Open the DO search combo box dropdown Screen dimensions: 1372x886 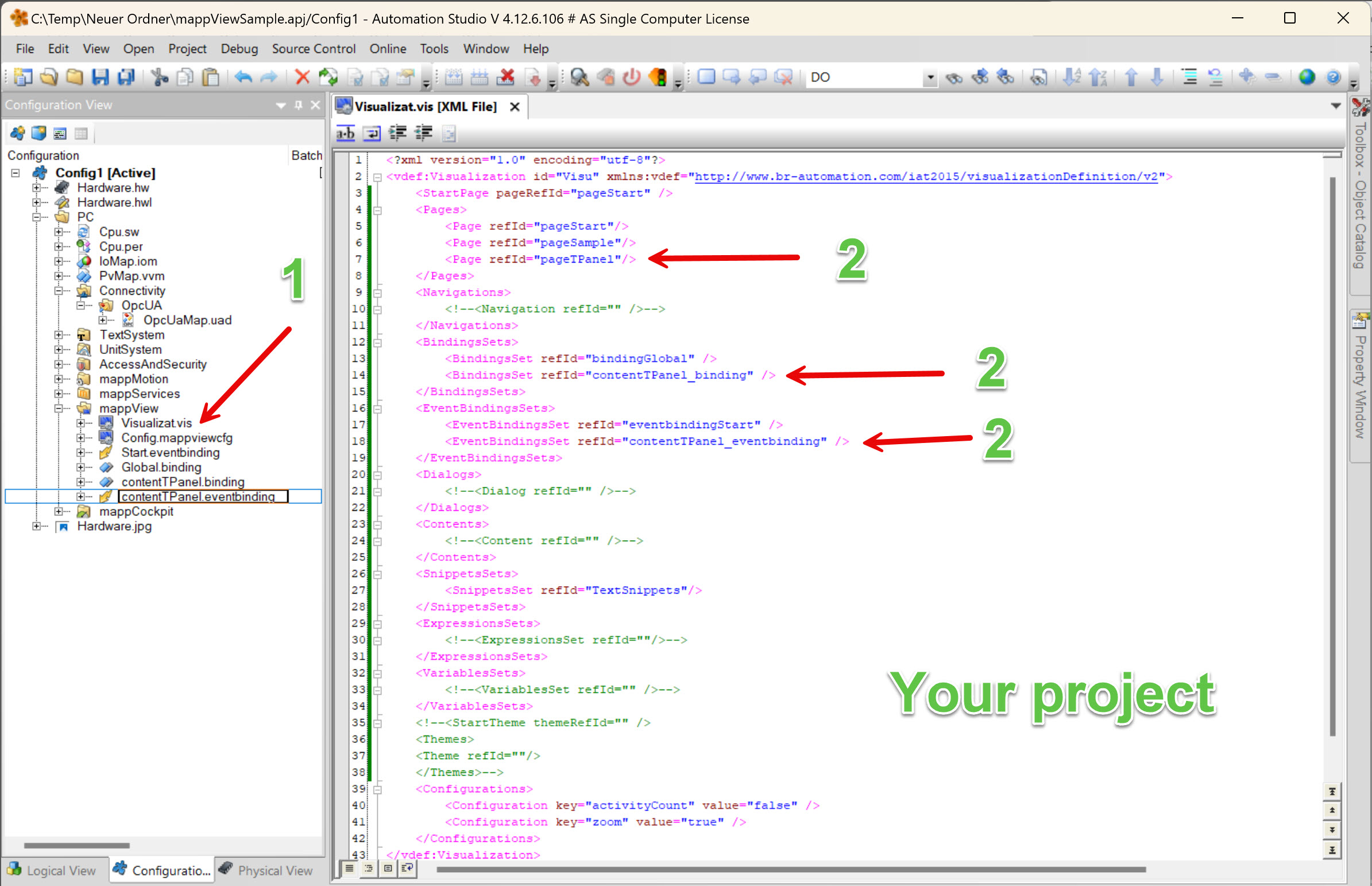930,77
